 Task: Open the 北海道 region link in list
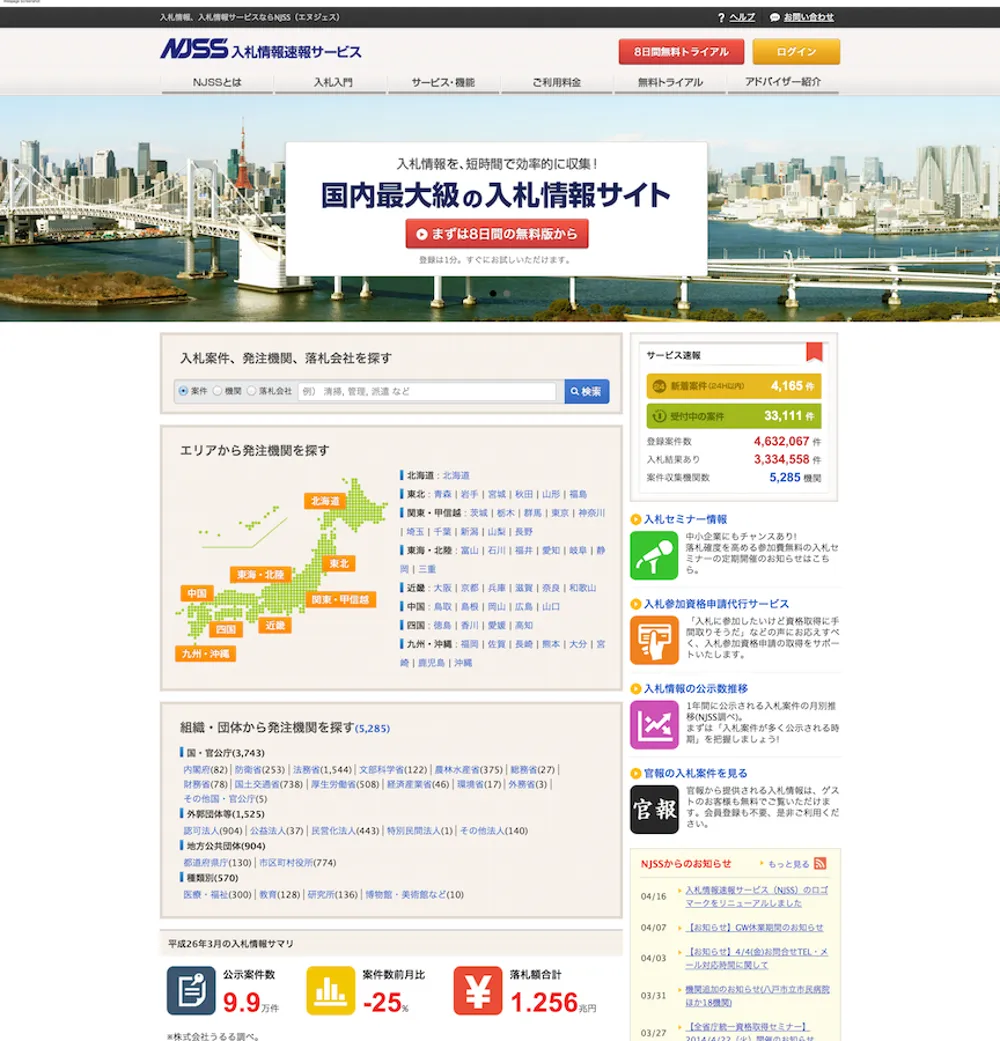456,476
